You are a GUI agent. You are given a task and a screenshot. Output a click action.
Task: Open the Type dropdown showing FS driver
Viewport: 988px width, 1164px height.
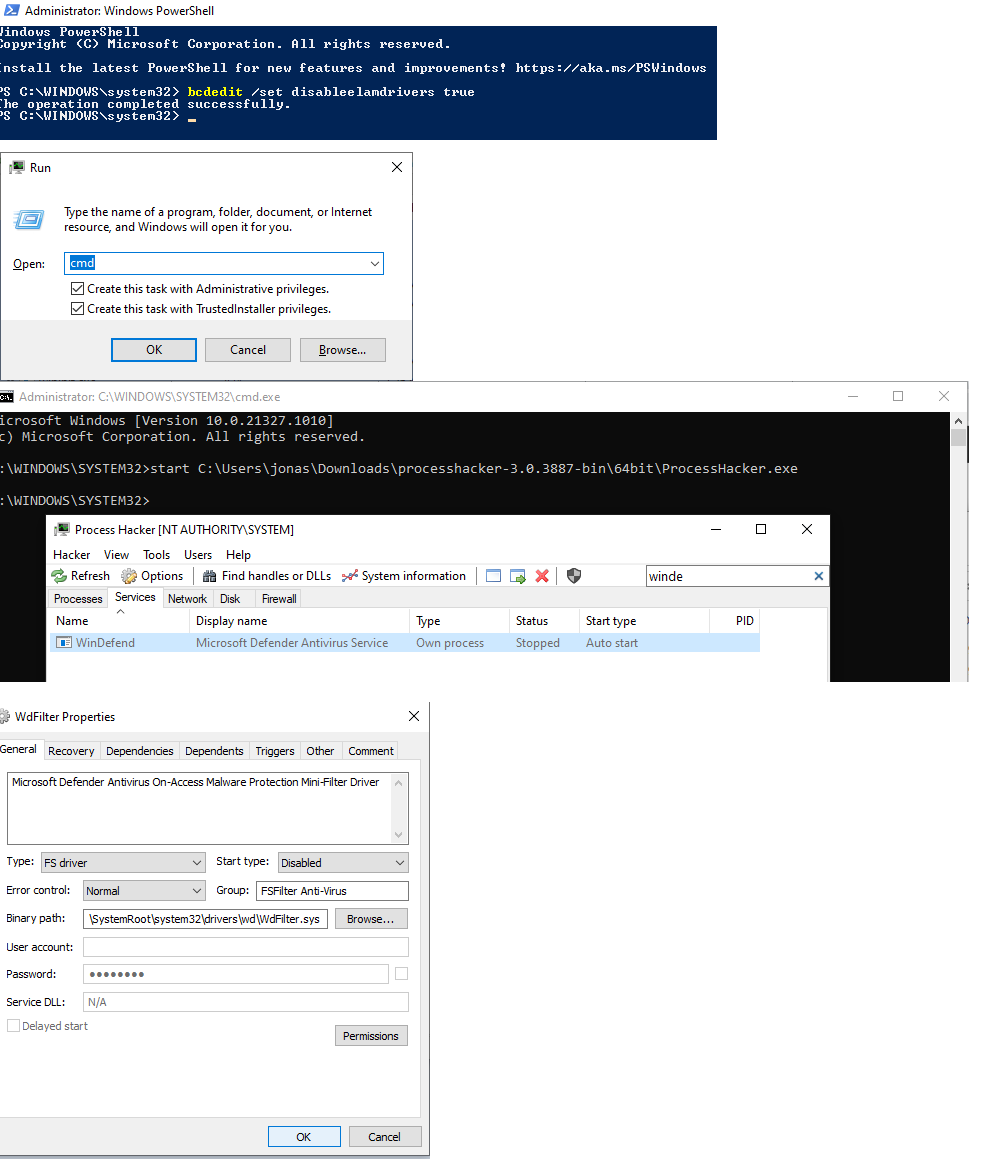point(123,863)
